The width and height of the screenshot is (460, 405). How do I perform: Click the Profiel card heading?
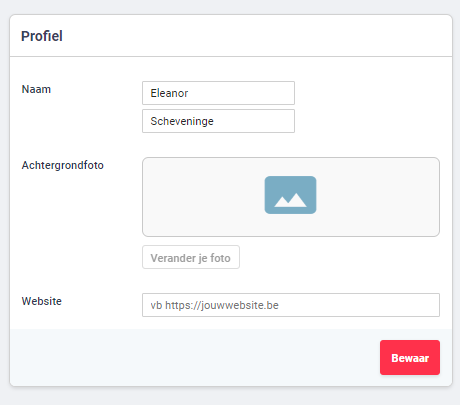42,36
